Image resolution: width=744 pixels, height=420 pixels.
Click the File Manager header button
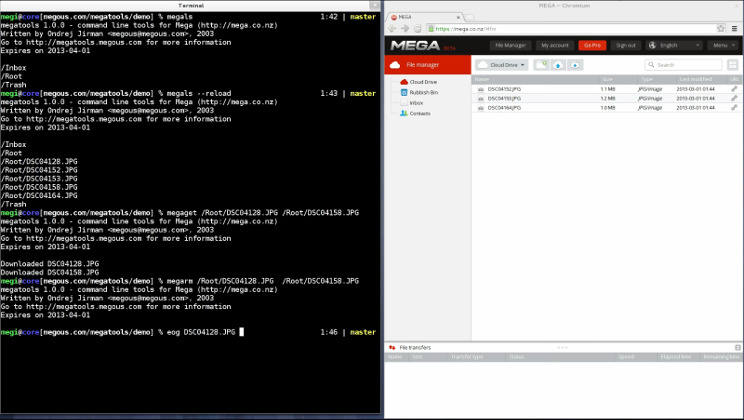point(510,45)
